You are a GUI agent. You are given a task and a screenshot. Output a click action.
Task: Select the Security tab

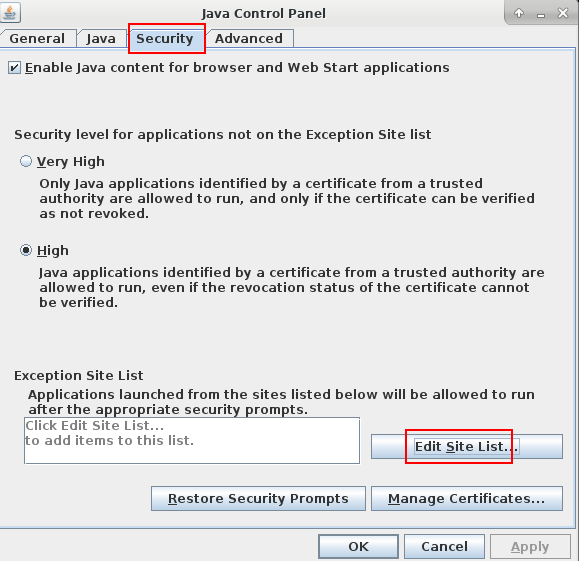click(165, 38)
